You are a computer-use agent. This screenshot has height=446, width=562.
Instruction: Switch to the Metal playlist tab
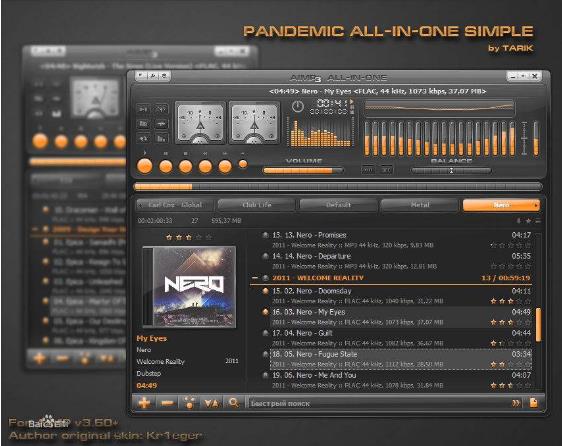click(x=420, y=205)
